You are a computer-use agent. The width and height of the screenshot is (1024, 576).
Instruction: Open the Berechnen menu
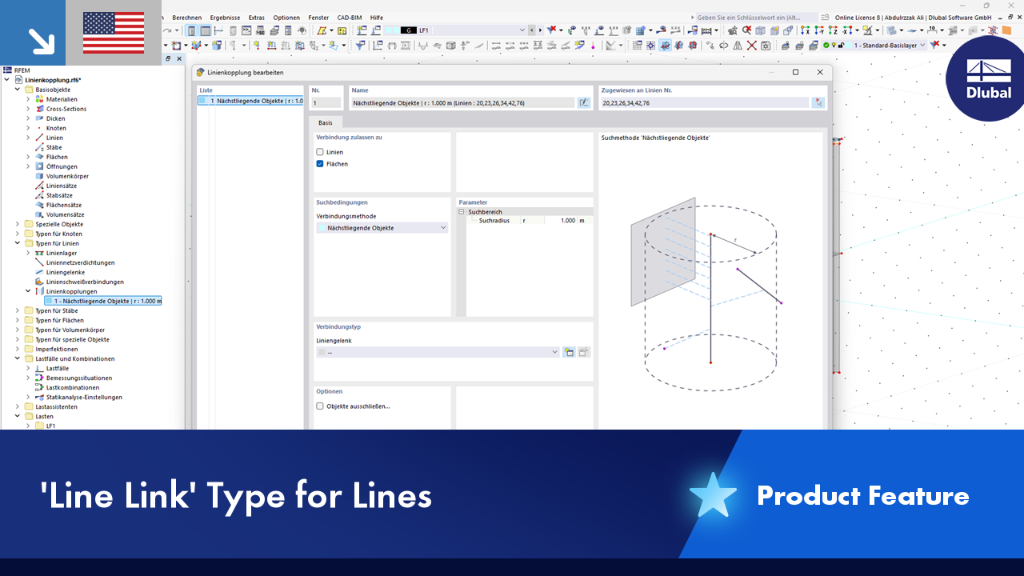pos(187,18)
